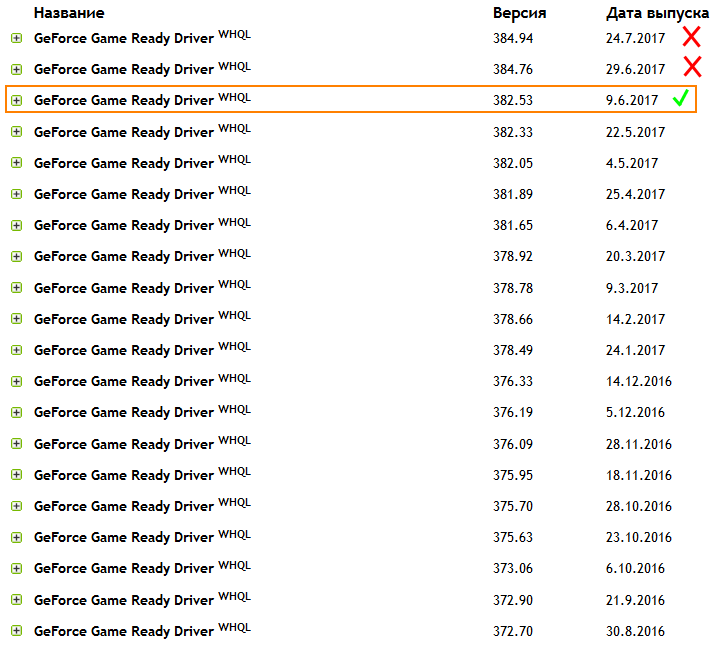Click release date 23.10.2016
This screenshot has height=648, width=723.
coord(639,538)
